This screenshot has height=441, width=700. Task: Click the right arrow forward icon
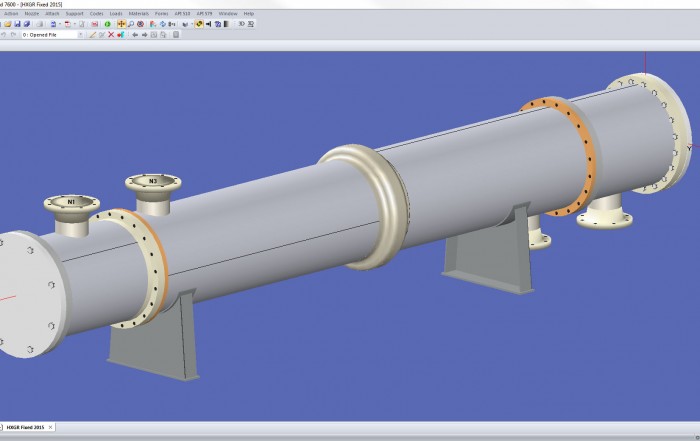(144, 35)
